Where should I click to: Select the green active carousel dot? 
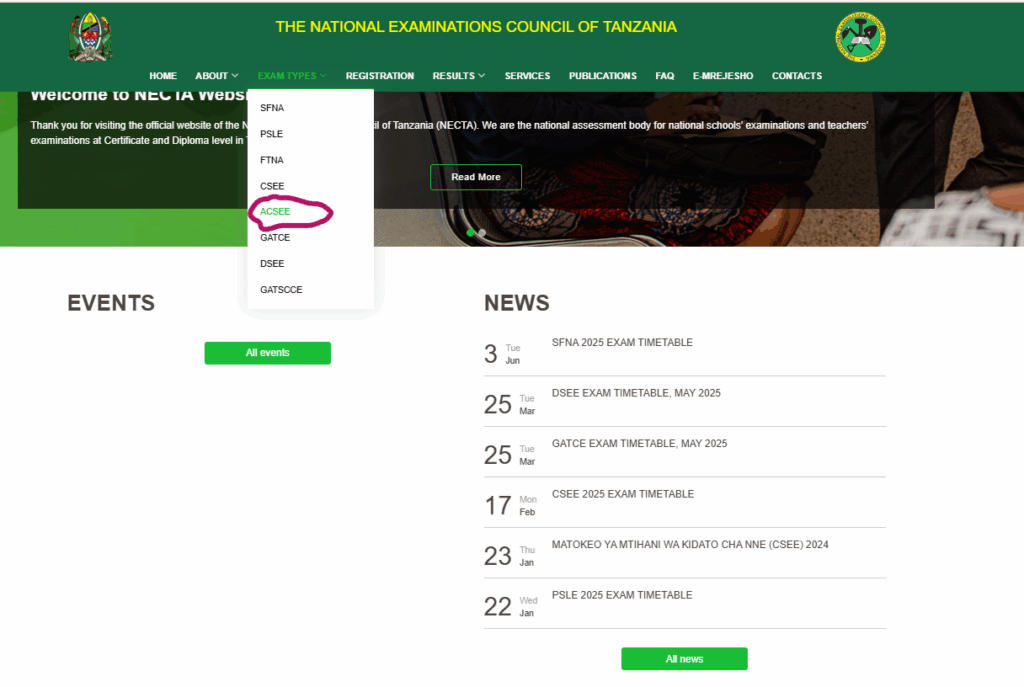[470, 233]
